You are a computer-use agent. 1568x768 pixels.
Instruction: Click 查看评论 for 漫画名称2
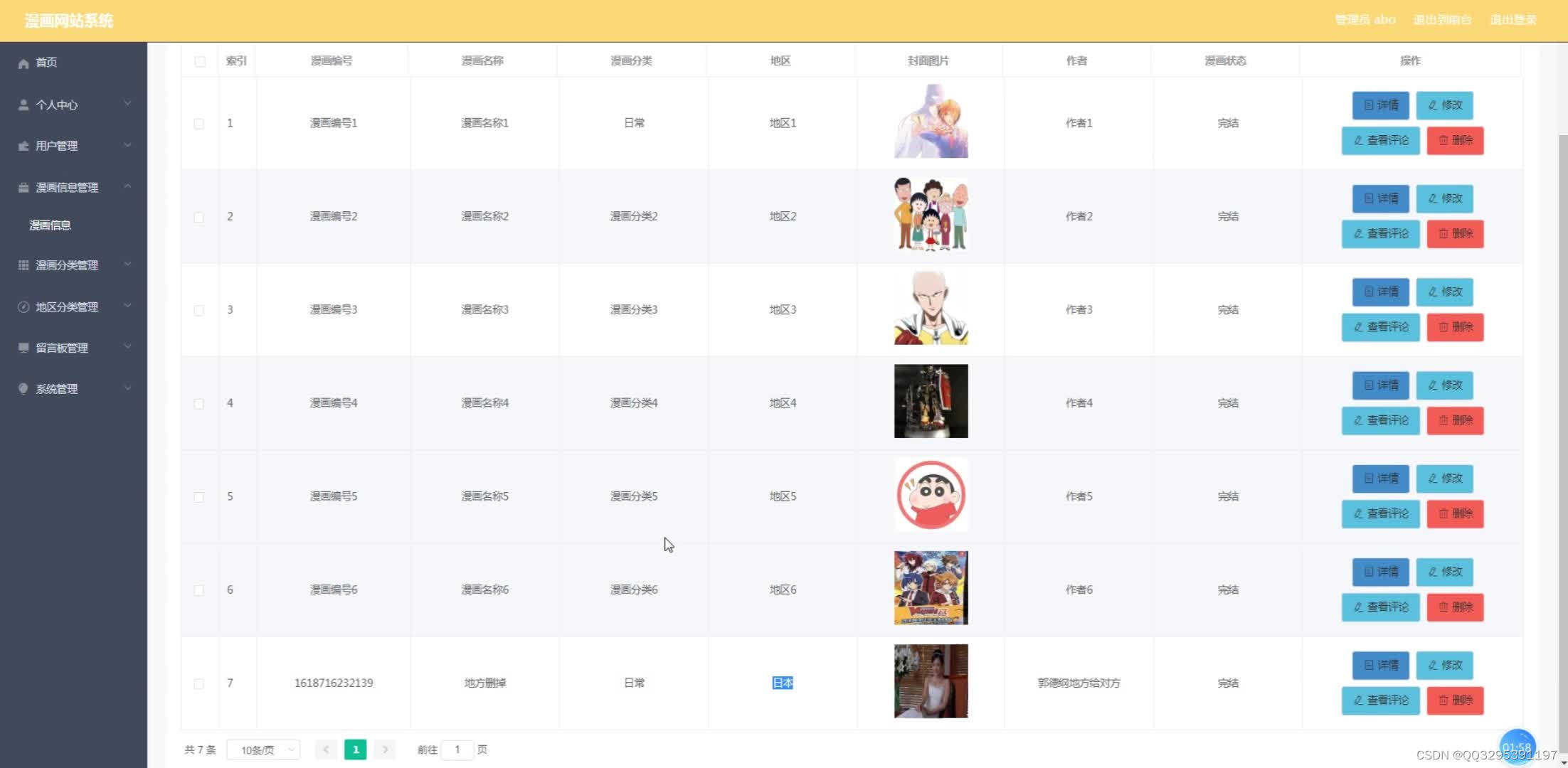[x=1380, y=234]
